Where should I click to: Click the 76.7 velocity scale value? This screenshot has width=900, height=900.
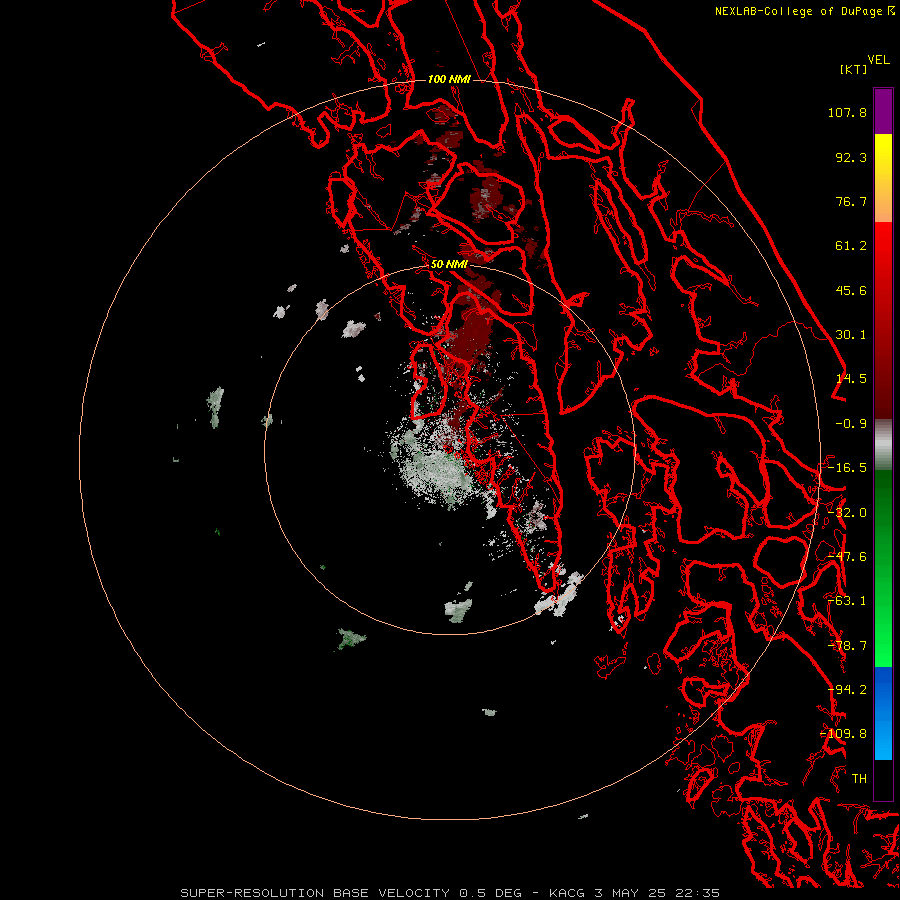coord(851,201)
